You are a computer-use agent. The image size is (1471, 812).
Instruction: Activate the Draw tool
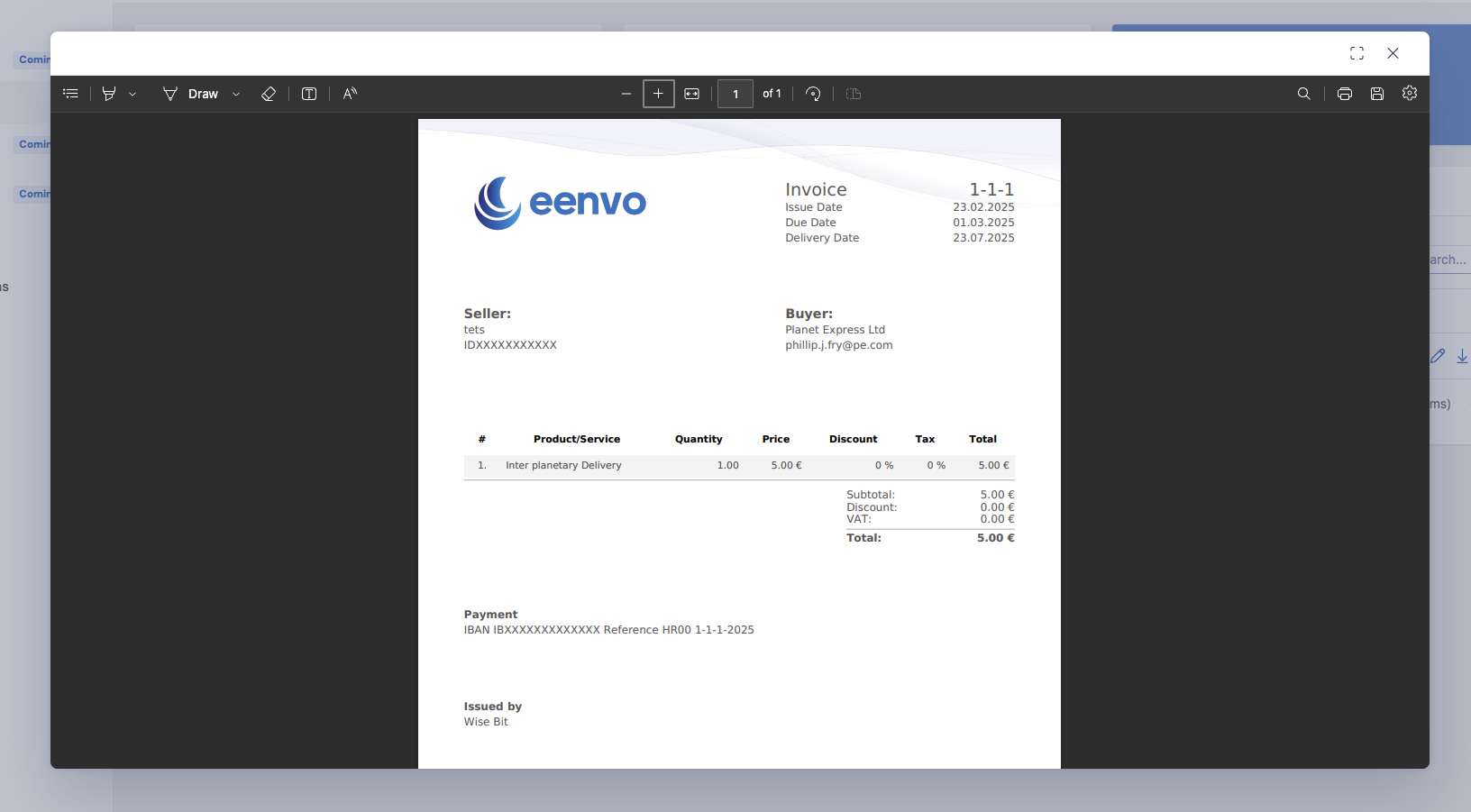click(x=191, y=94)
